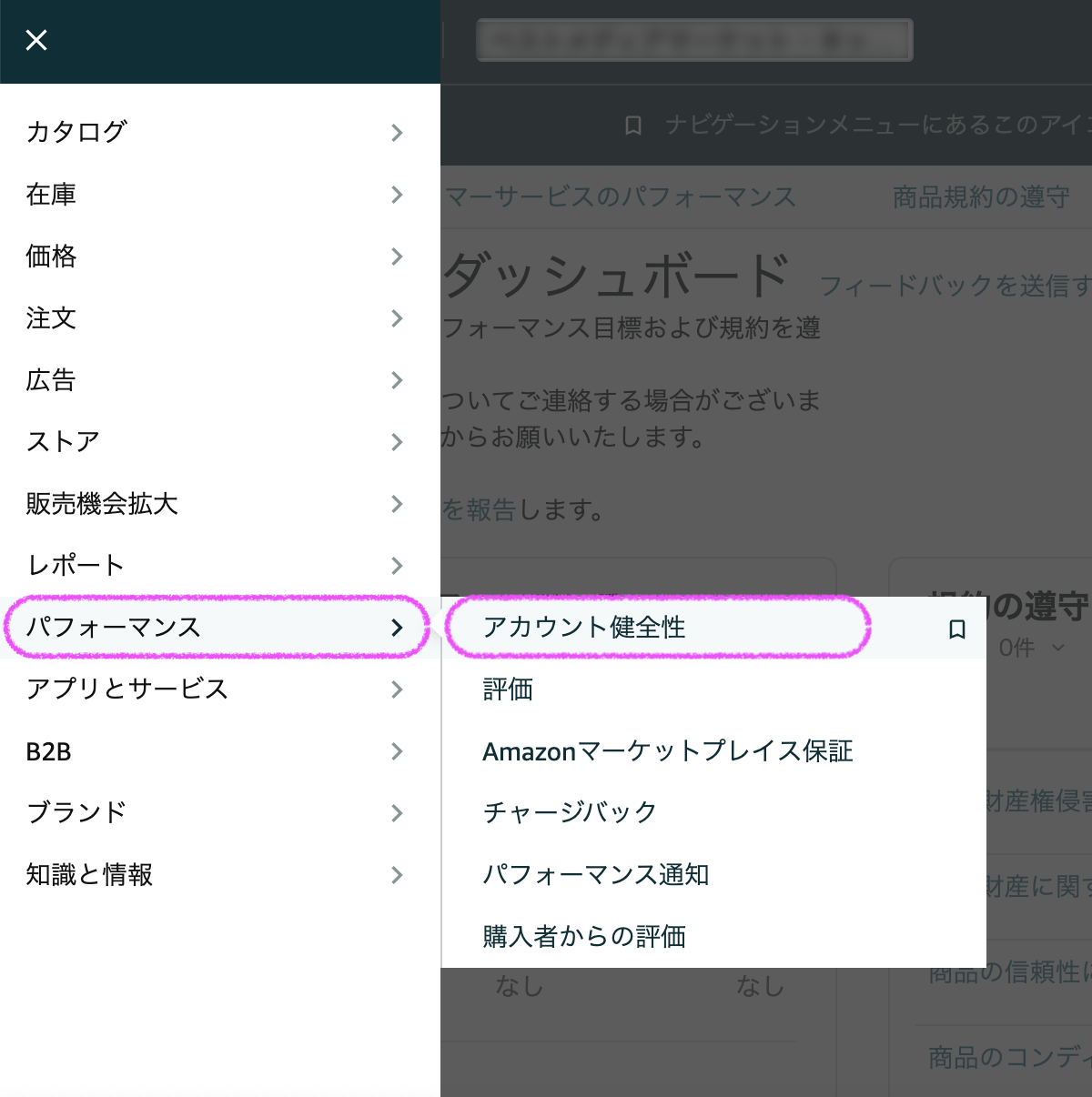The height and width of the screenshot is (1097, 1092).
Task: Open the 広告 menu category
Action: tap(51, 380)
